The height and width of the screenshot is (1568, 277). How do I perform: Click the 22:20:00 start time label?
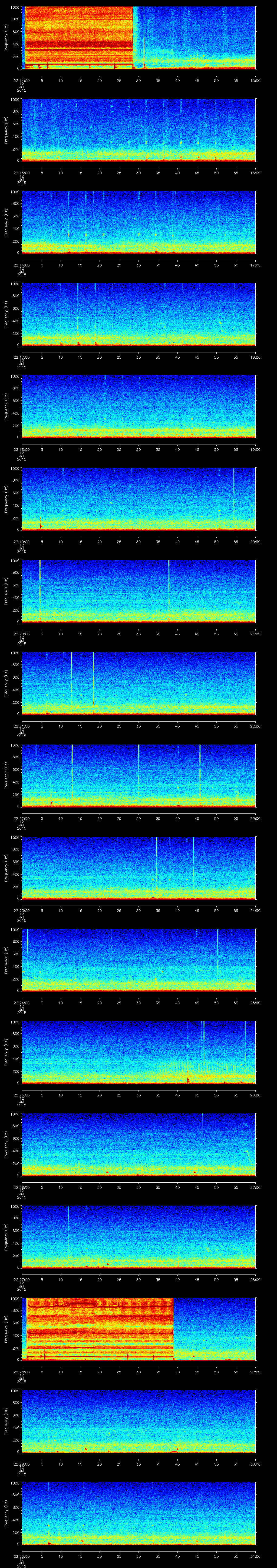coord(21,634)
